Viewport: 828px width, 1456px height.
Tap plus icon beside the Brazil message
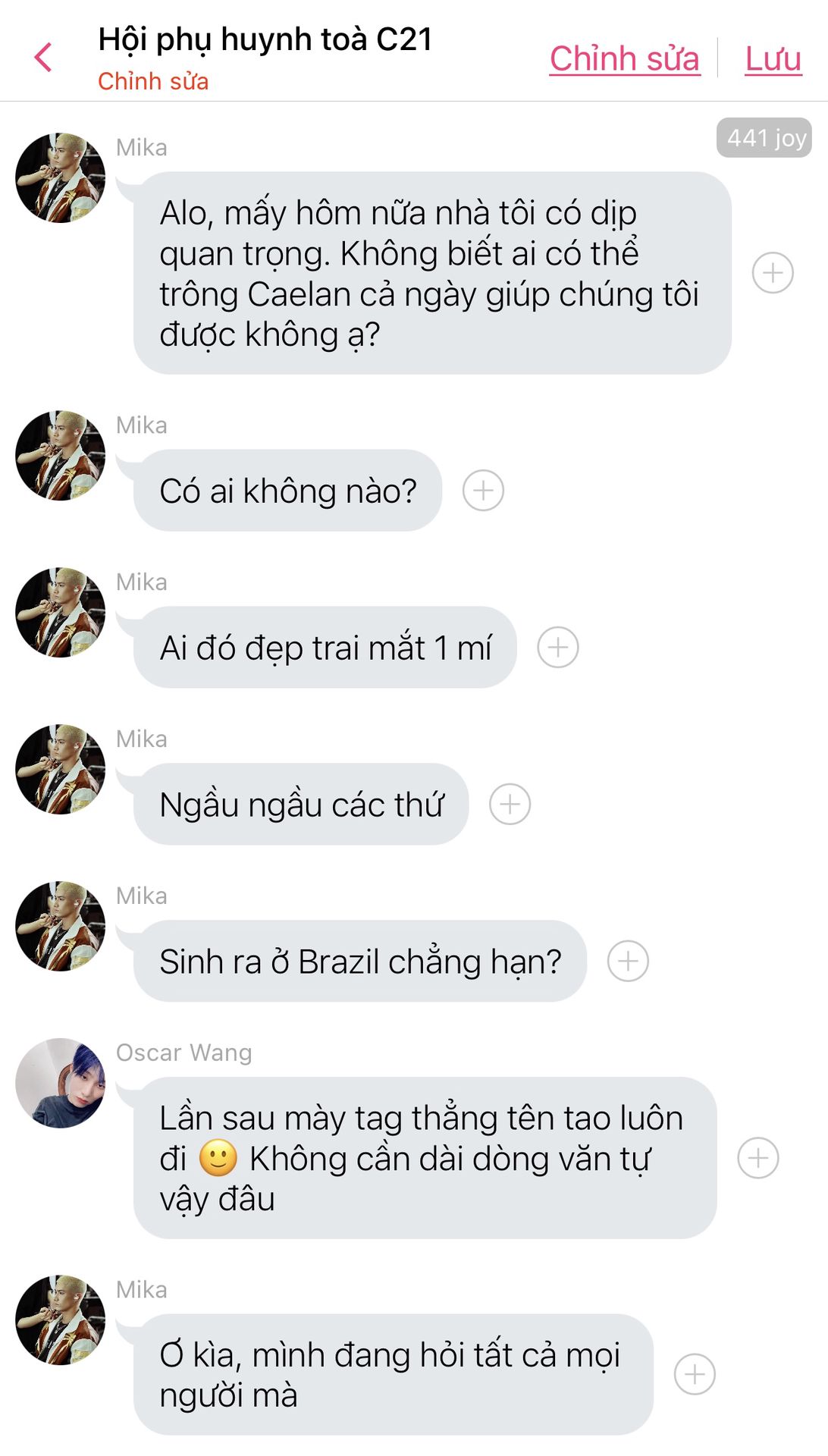pyautogui.click(x=628, y=961)
